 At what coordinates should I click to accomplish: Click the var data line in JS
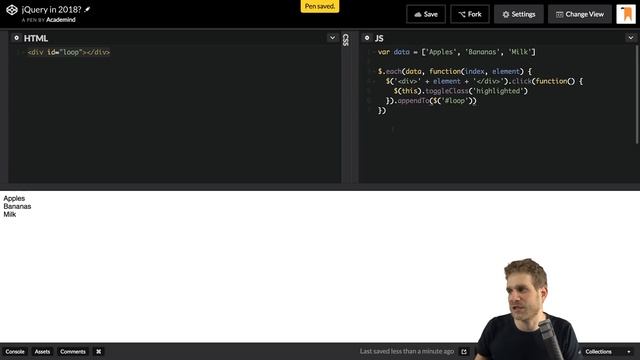click(x=456, y=52)
